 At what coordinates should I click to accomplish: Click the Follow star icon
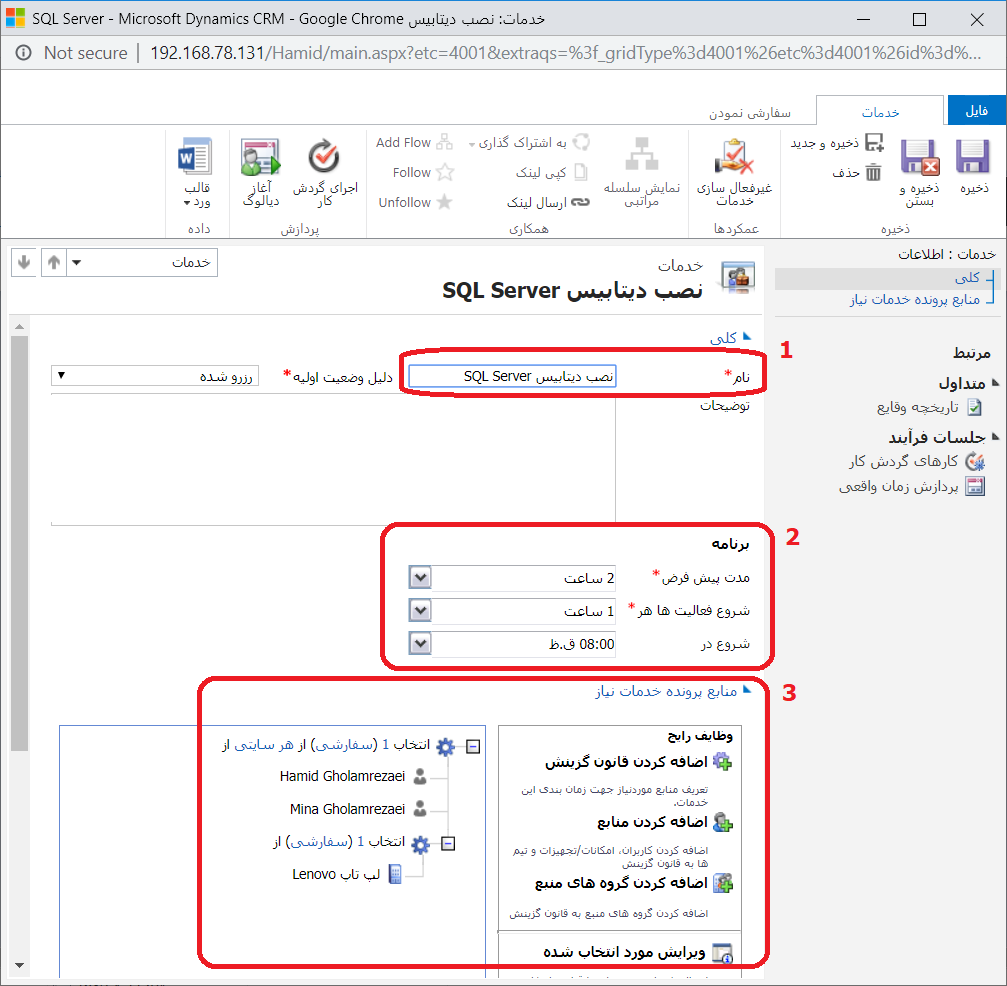[445, 172]
